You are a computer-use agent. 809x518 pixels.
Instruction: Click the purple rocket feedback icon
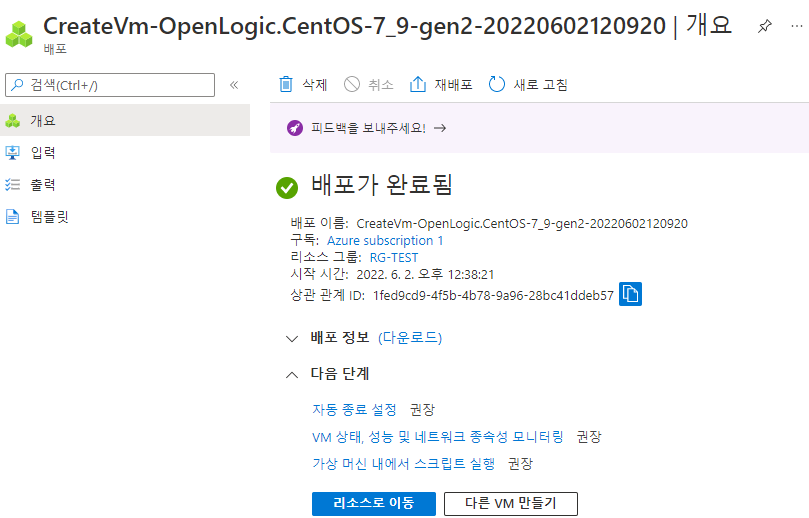[x=295, y=127]
